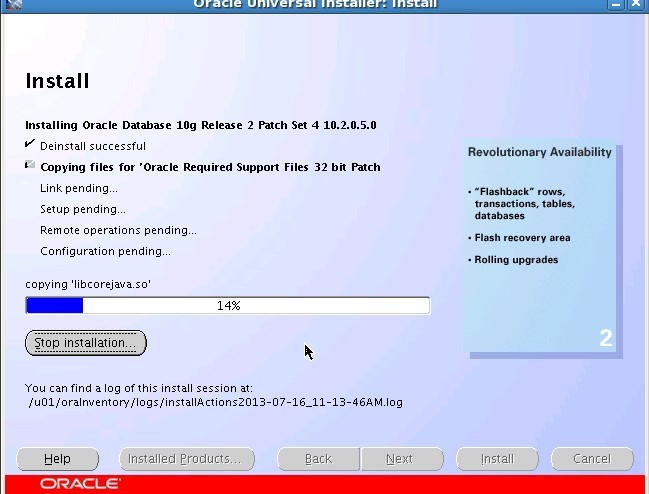
Task: Click the Stop installation button
Action: pos(86,343)
